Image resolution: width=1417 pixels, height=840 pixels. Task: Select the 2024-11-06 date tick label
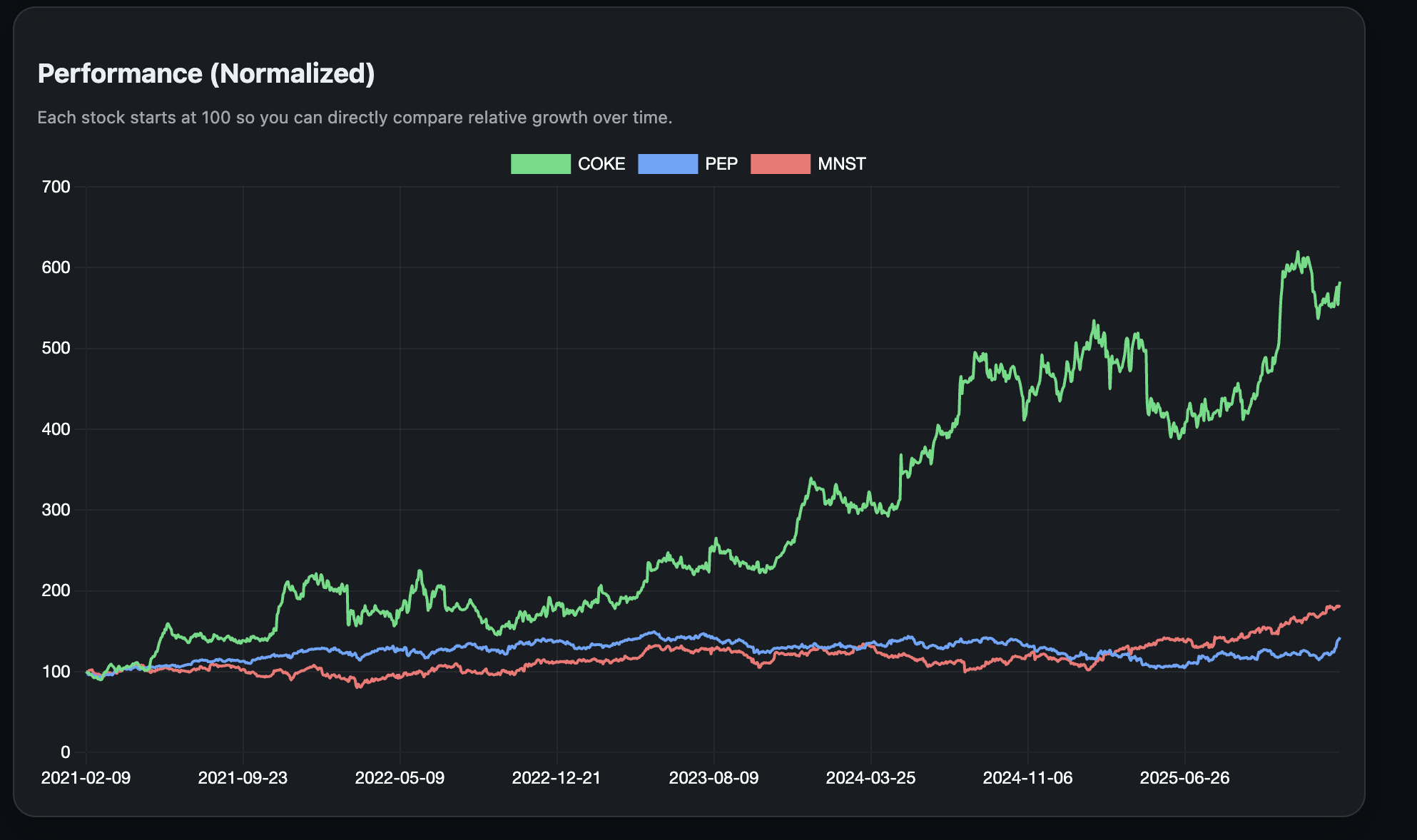pos(1027,778)
